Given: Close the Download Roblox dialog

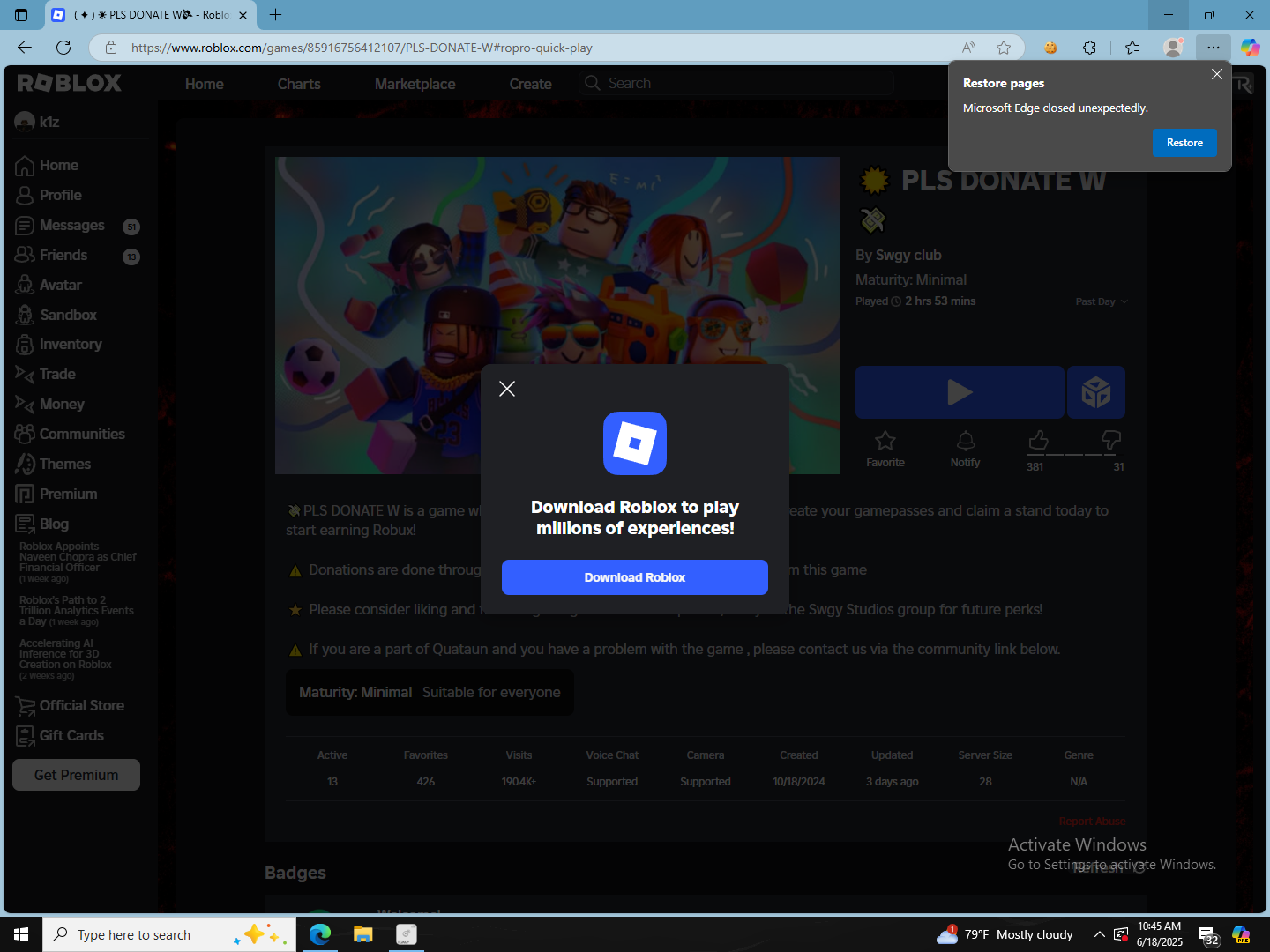Looking at the screenshot, I should click(507, 389).
